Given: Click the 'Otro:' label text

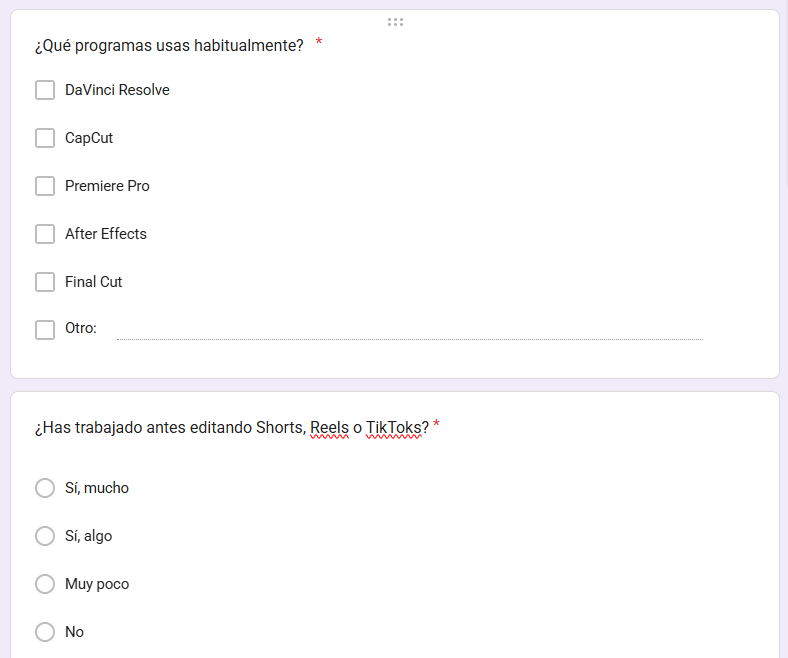Looking at the screenshot, I should [80, 328].
